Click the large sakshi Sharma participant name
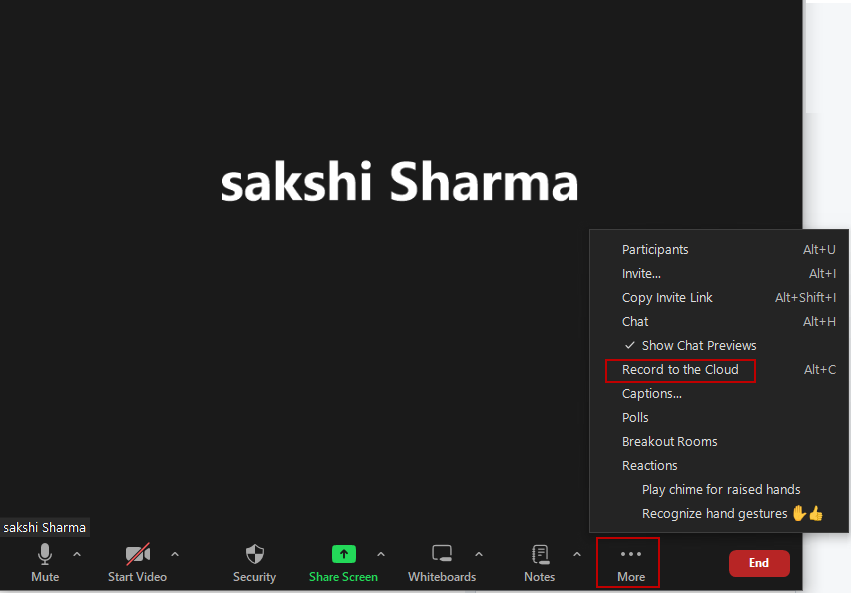 coord(399,182)
